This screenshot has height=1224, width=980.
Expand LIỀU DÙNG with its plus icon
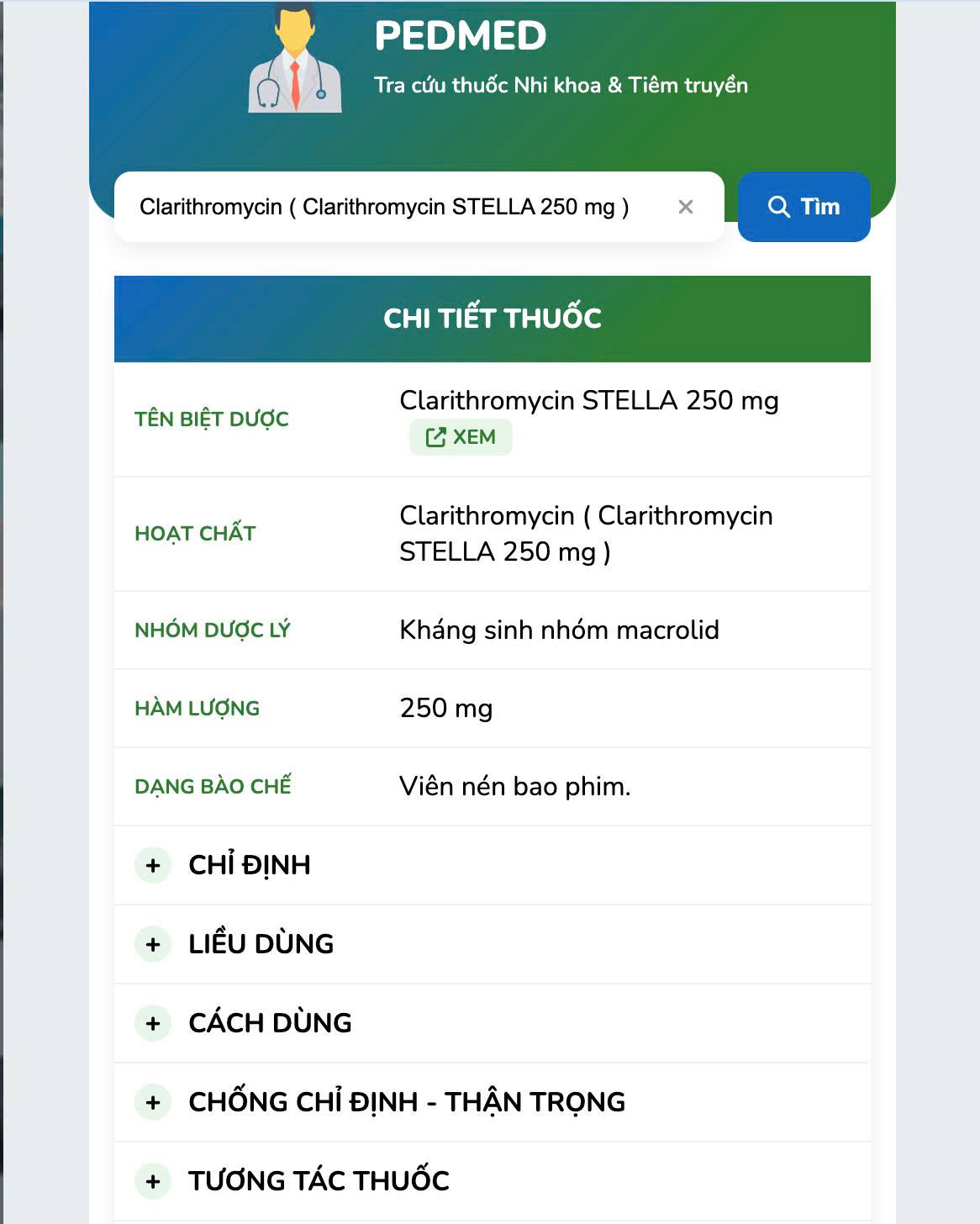(153, 944)
